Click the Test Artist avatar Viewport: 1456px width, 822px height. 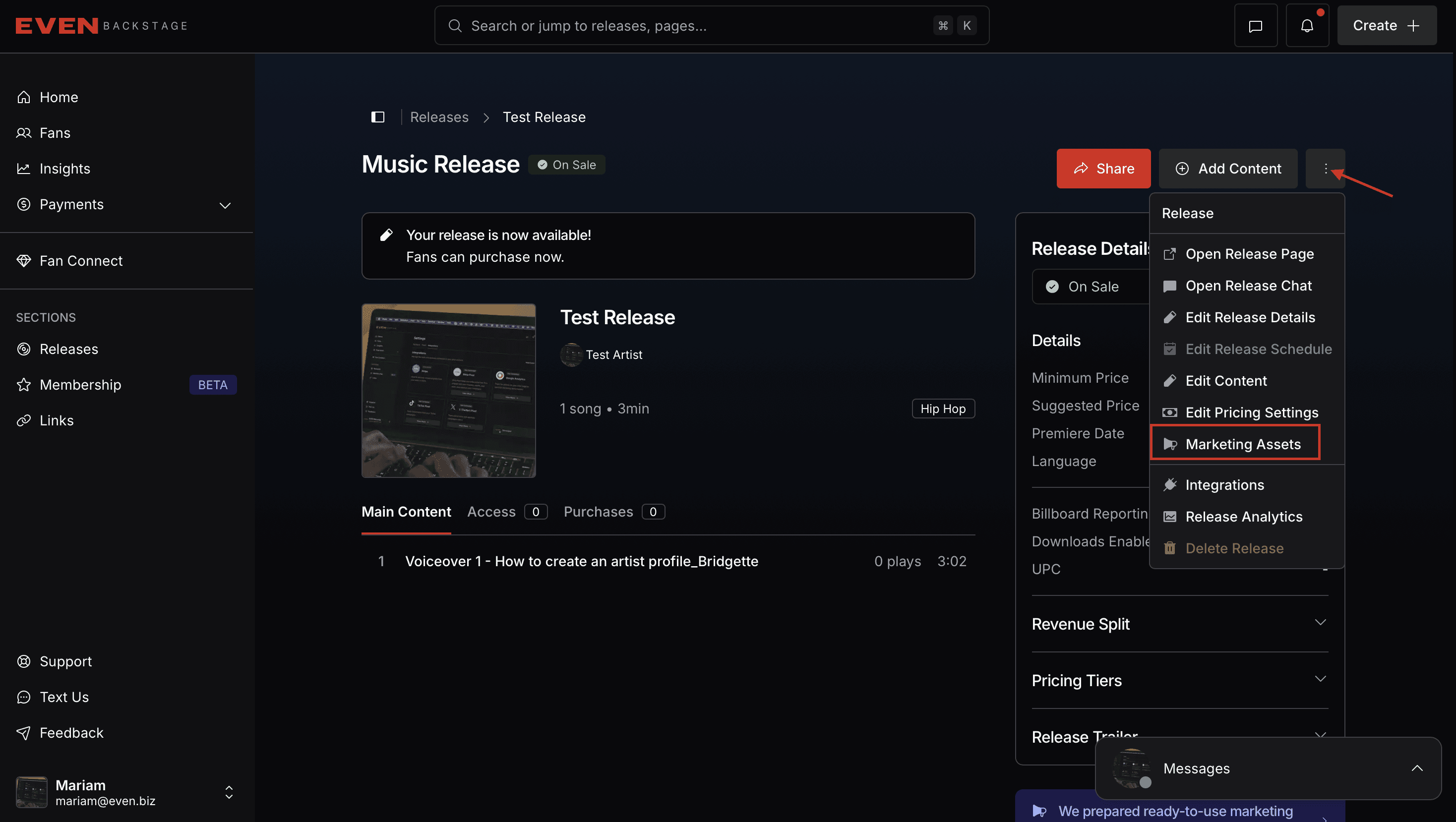click(571, 355)
